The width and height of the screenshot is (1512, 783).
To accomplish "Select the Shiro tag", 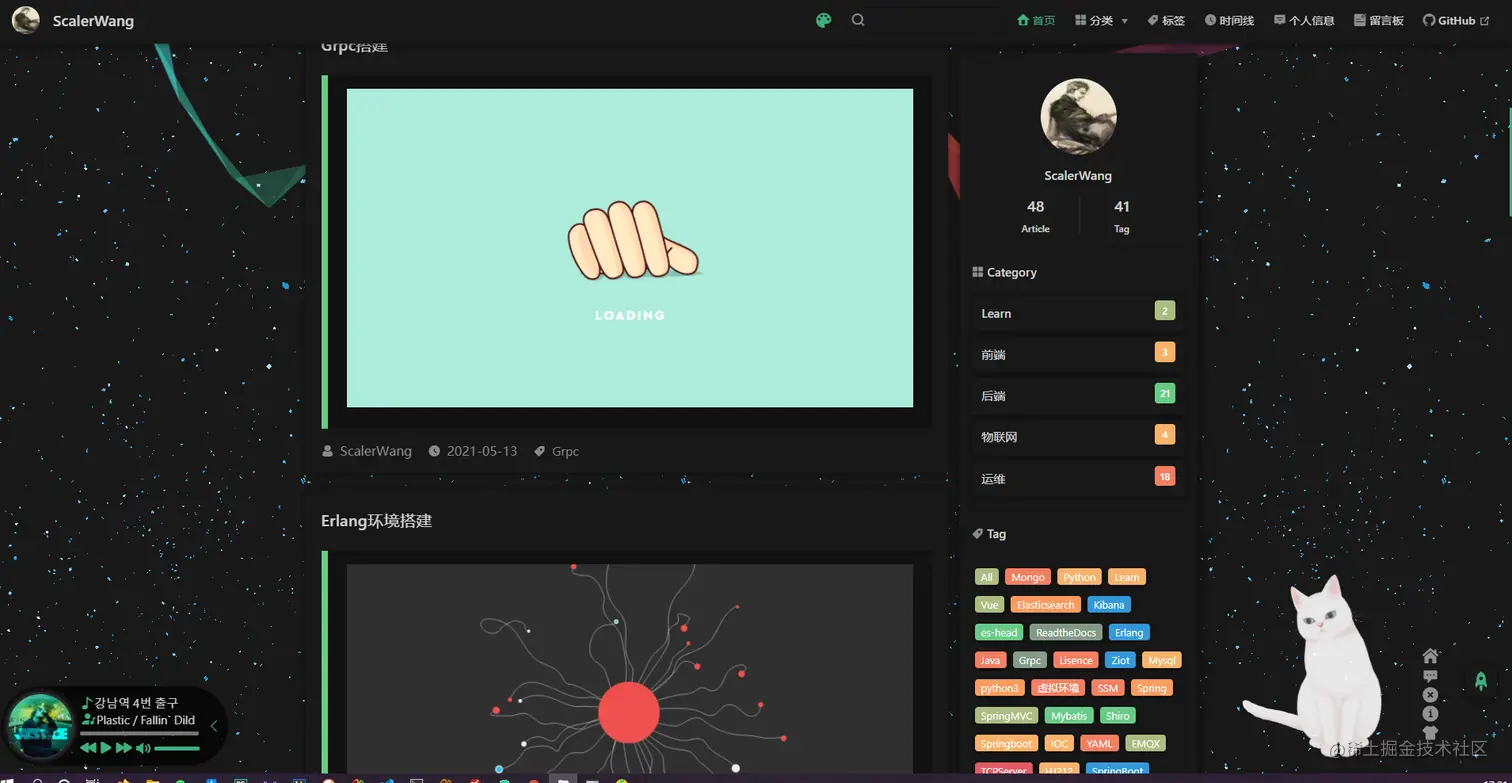I will tap(1118, 716).
